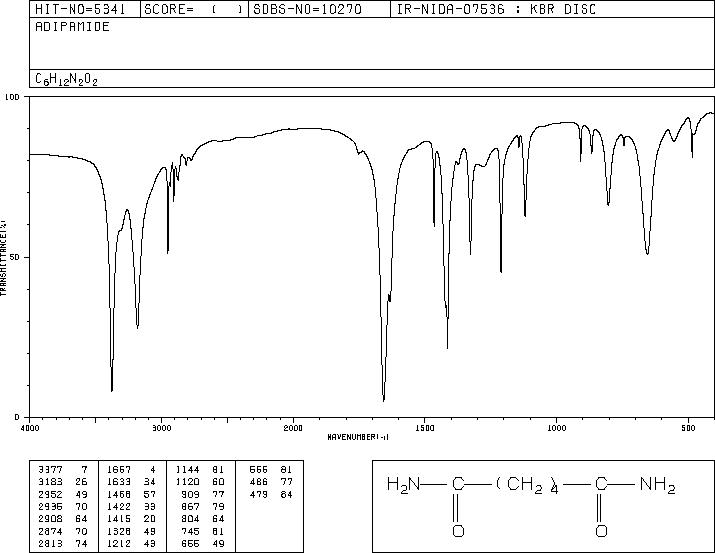Screen dimensions: 715x553
Task: Click the 3000 wavenumber axis label
Action: tap(161, 428)
